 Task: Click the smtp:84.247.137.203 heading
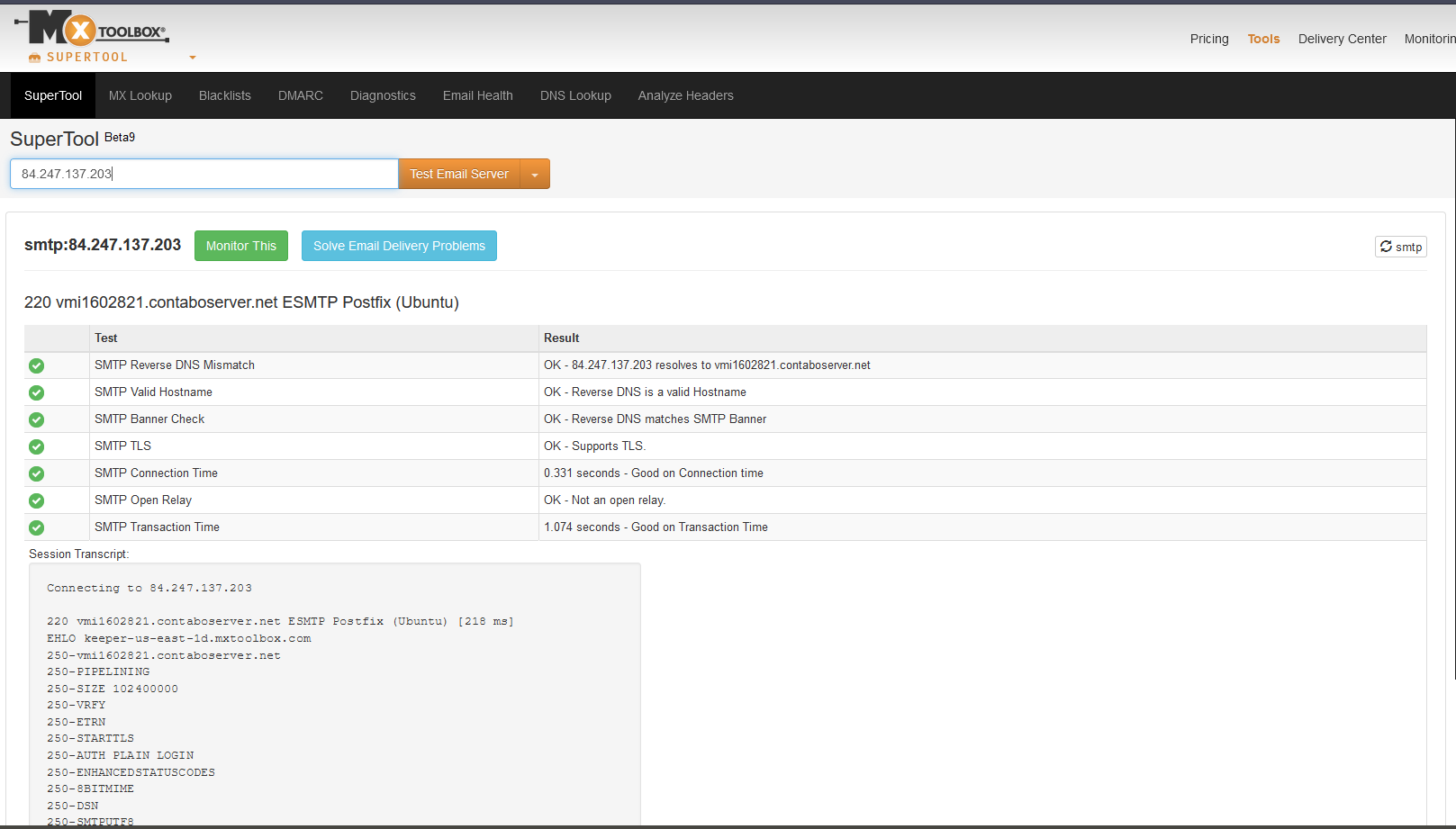[x=103, y=245]
